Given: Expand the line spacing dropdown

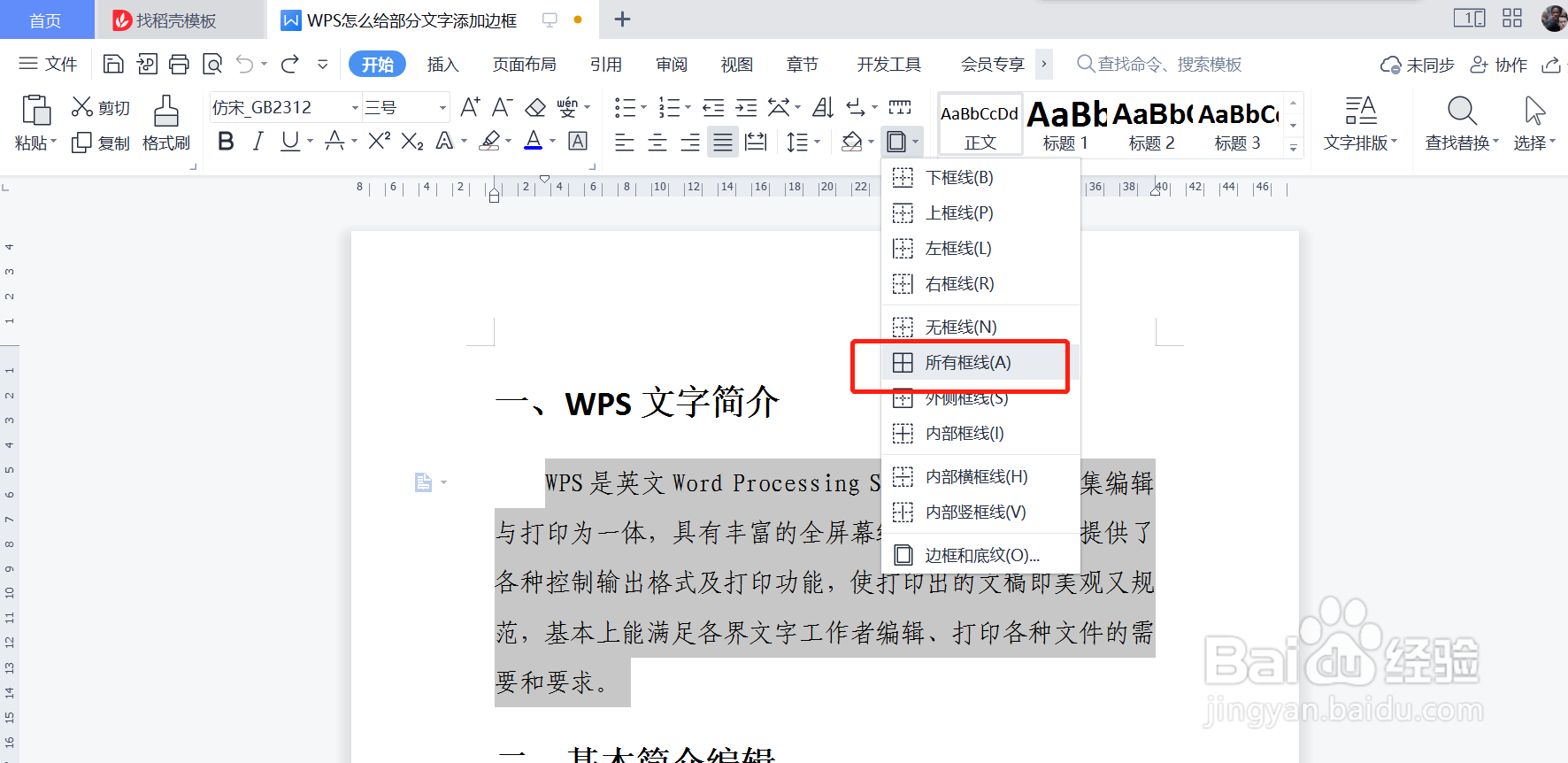Looking at the screenshot, I should pyautogui.click(x=817, y=142).
